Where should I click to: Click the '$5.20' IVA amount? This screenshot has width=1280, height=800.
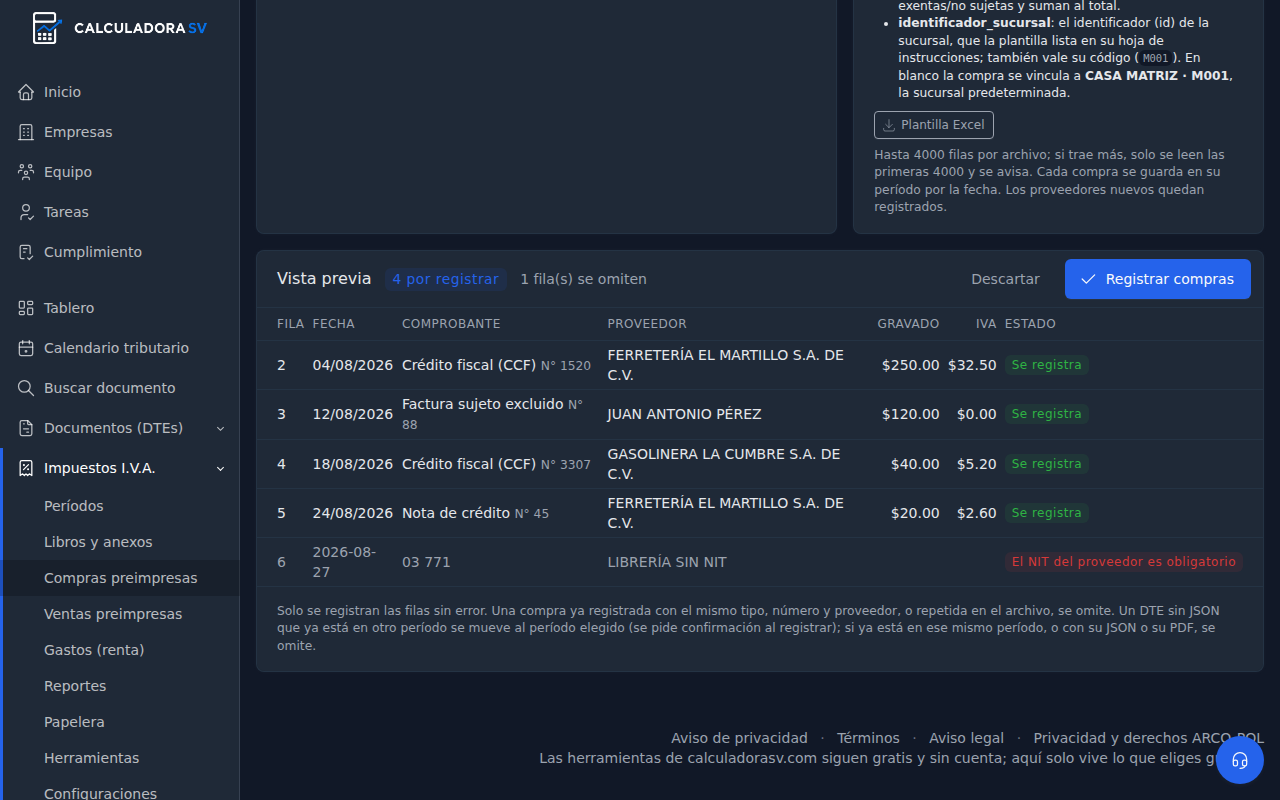(976, 464)
